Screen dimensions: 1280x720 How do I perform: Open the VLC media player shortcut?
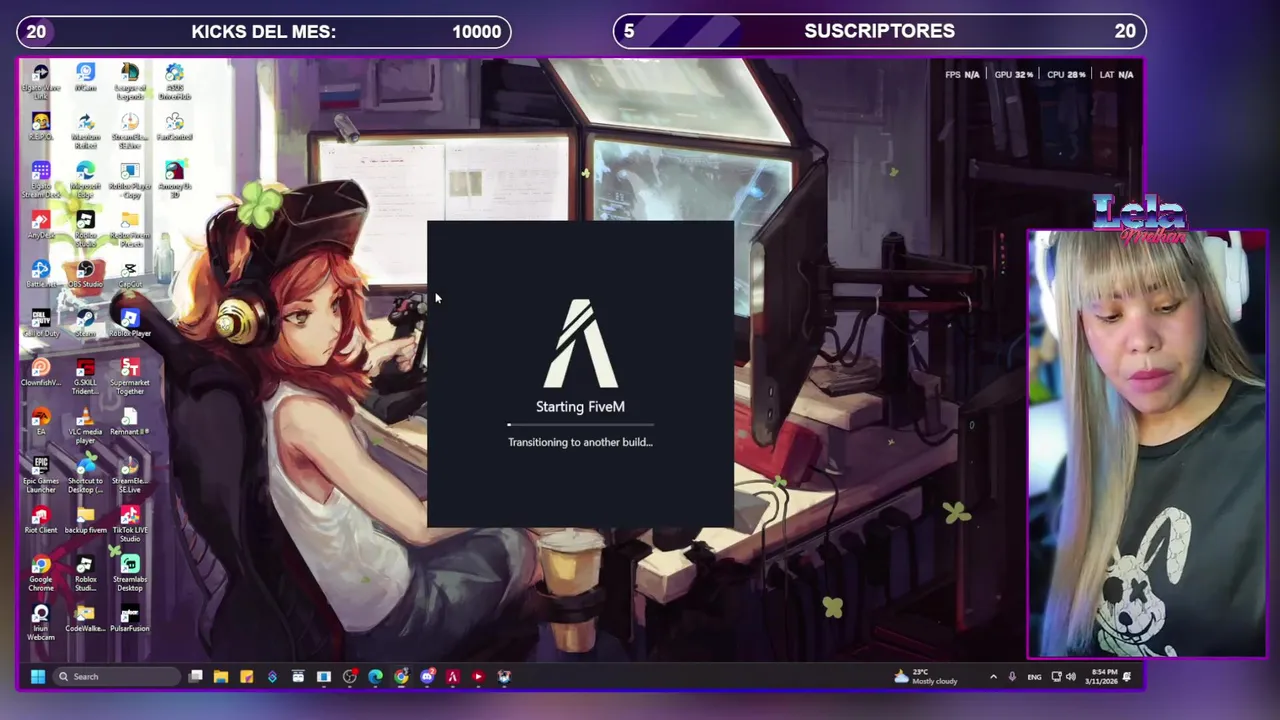(85, 425)
